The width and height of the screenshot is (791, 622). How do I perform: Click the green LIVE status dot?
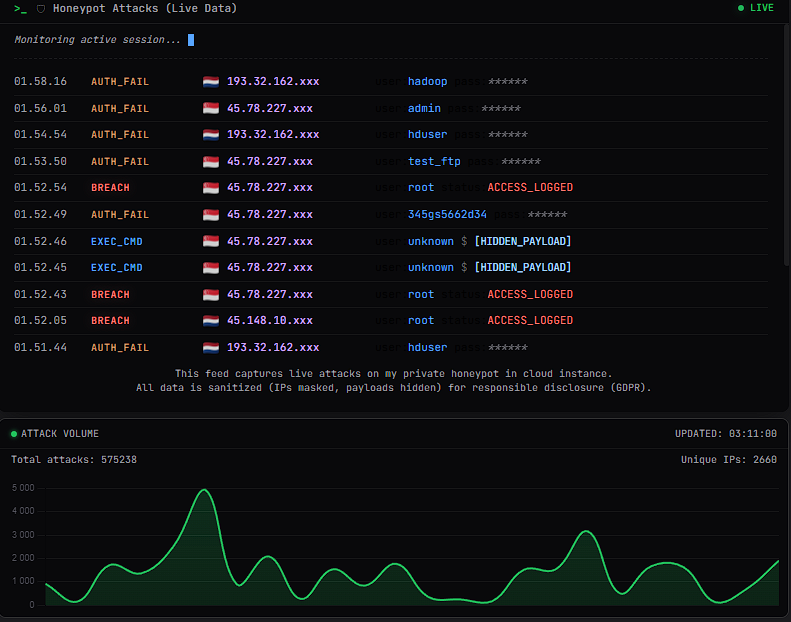[x=741, y=8]
